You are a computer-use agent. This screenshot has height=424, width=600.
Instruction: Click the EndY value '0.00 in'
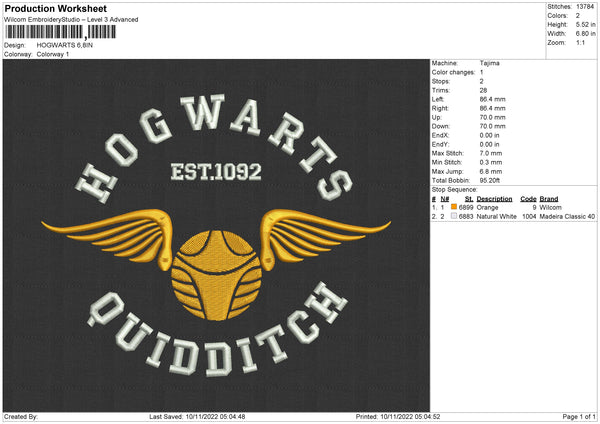point(489,145)
